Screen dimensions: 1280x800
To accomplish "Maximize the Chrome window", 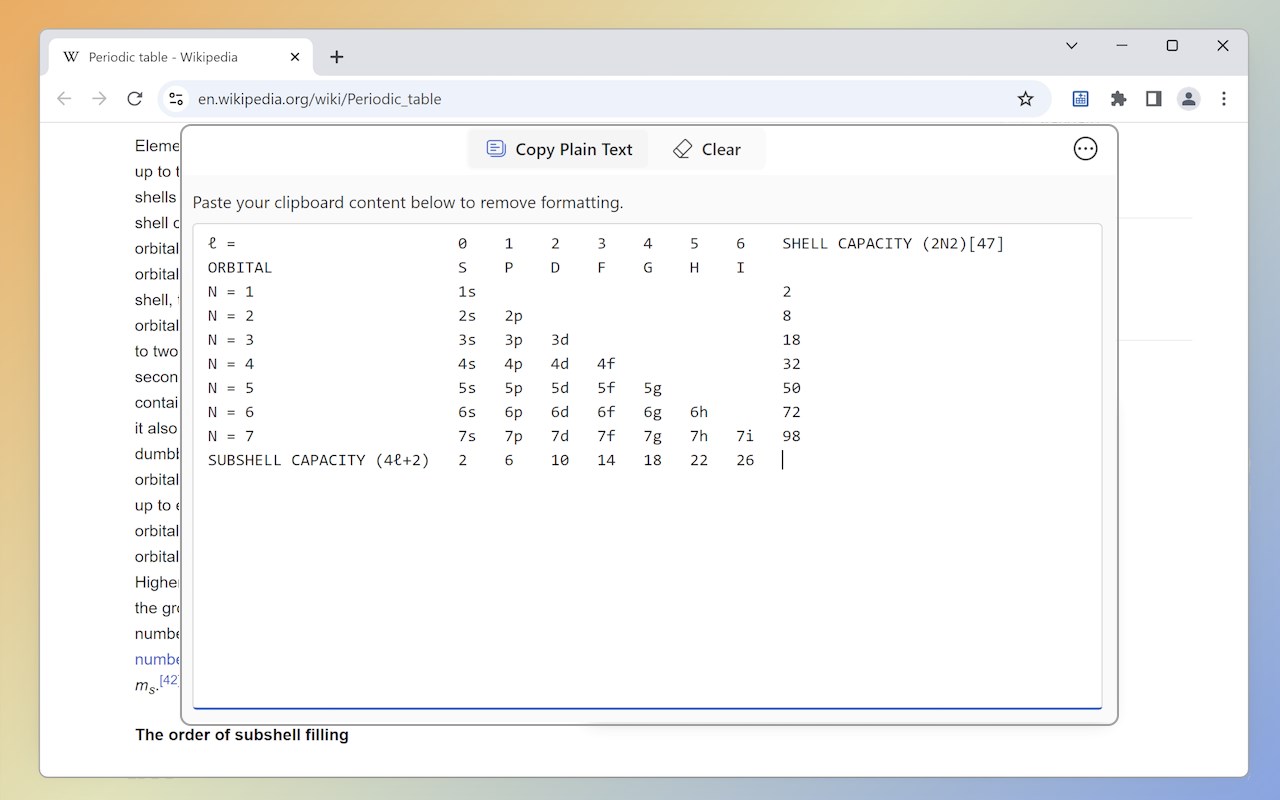I will (x=1172, y=46).
